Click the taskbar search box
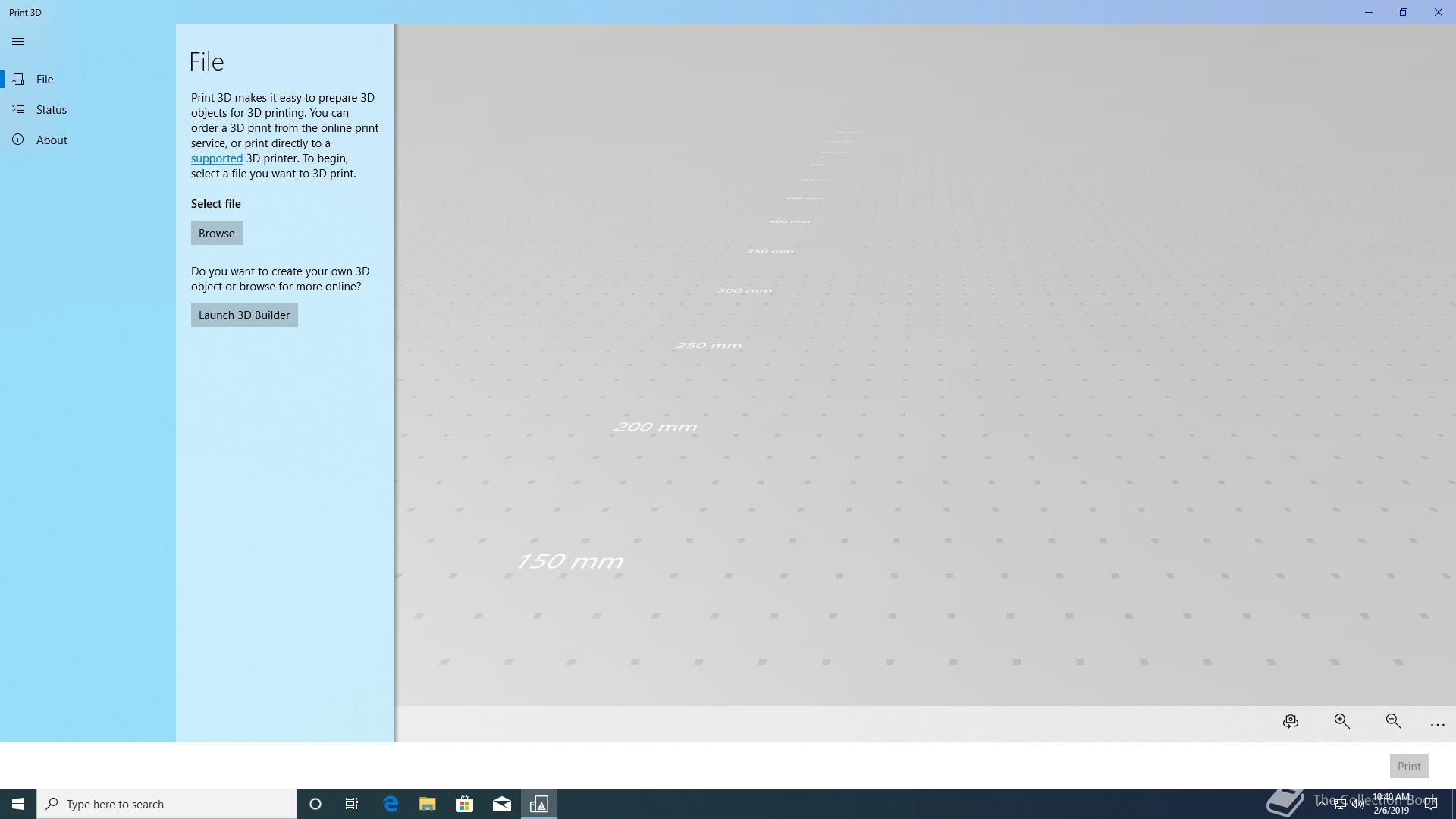Image resolution: width=1456 pixels, height=819 pixels. [167, 804]
